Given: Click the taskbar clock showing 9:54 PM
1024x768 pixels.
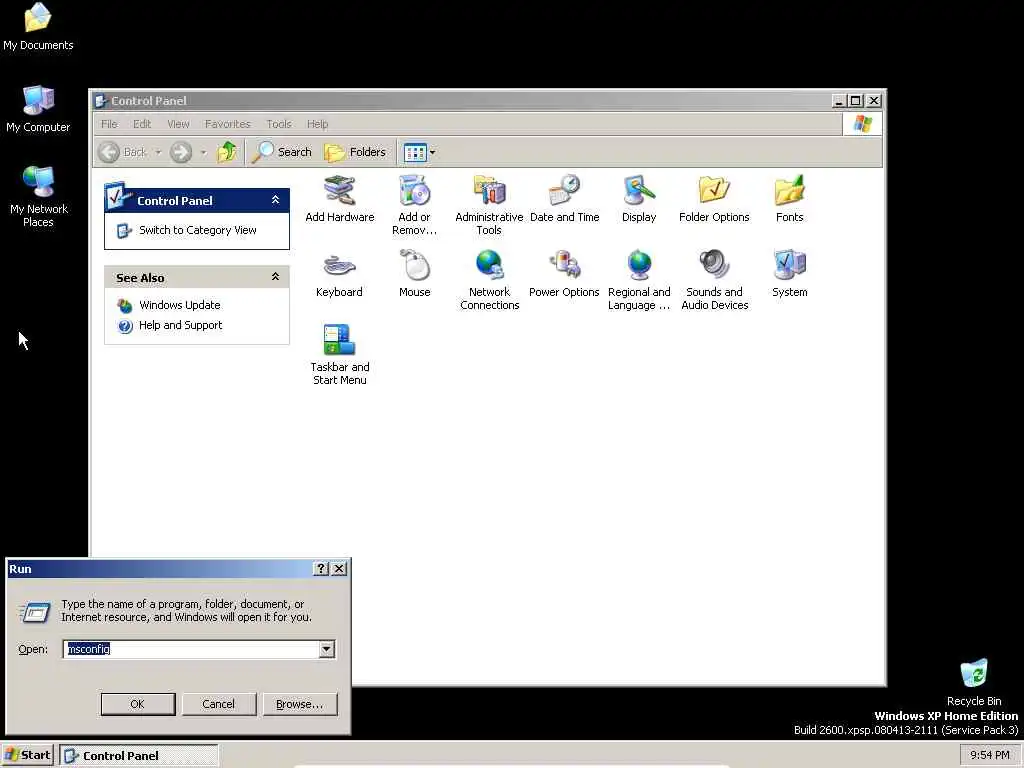Looking at the screenshot, I should (x=989, y=755).
